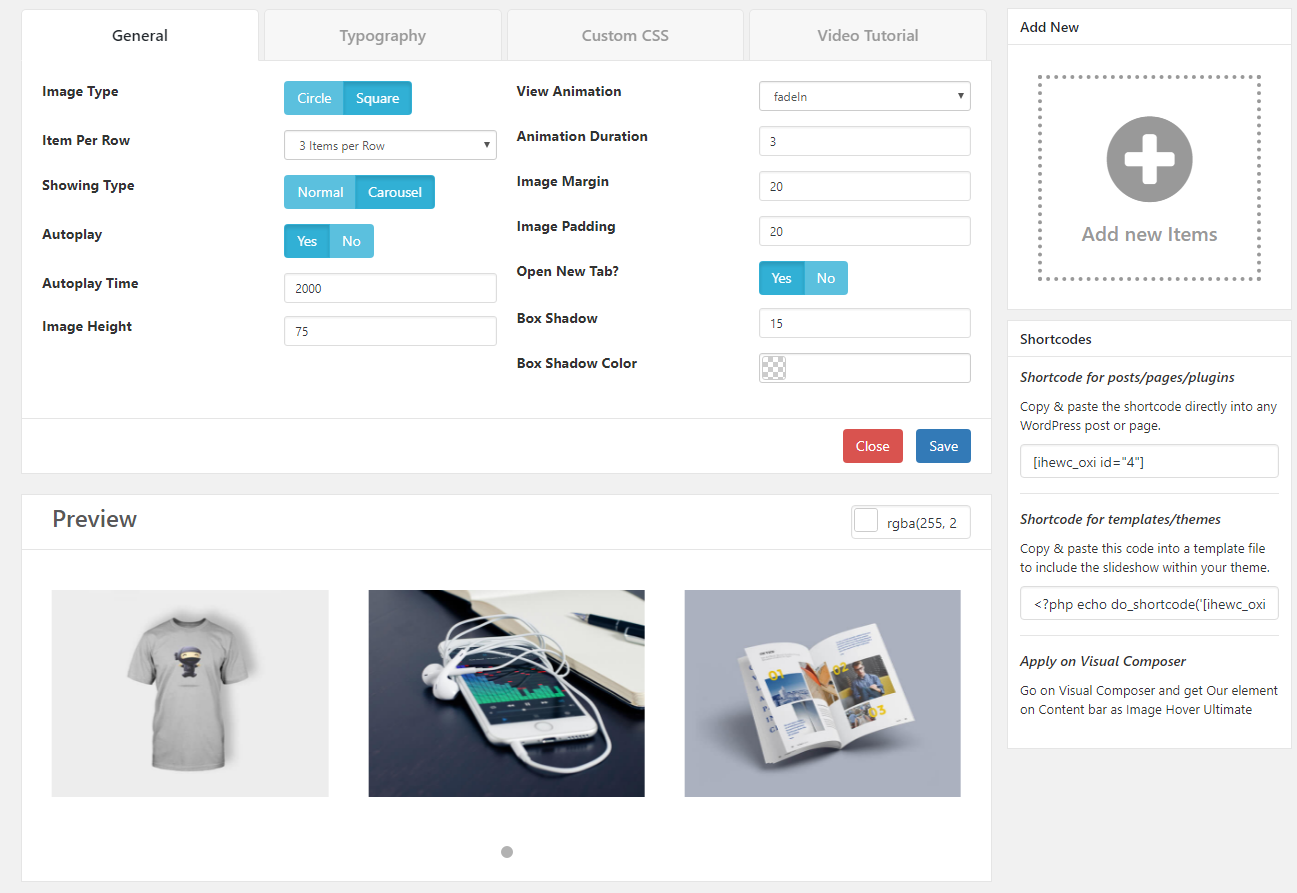Click the plus icon to add new items
Screen dimensions: 1297x893
pos(1149,159)
